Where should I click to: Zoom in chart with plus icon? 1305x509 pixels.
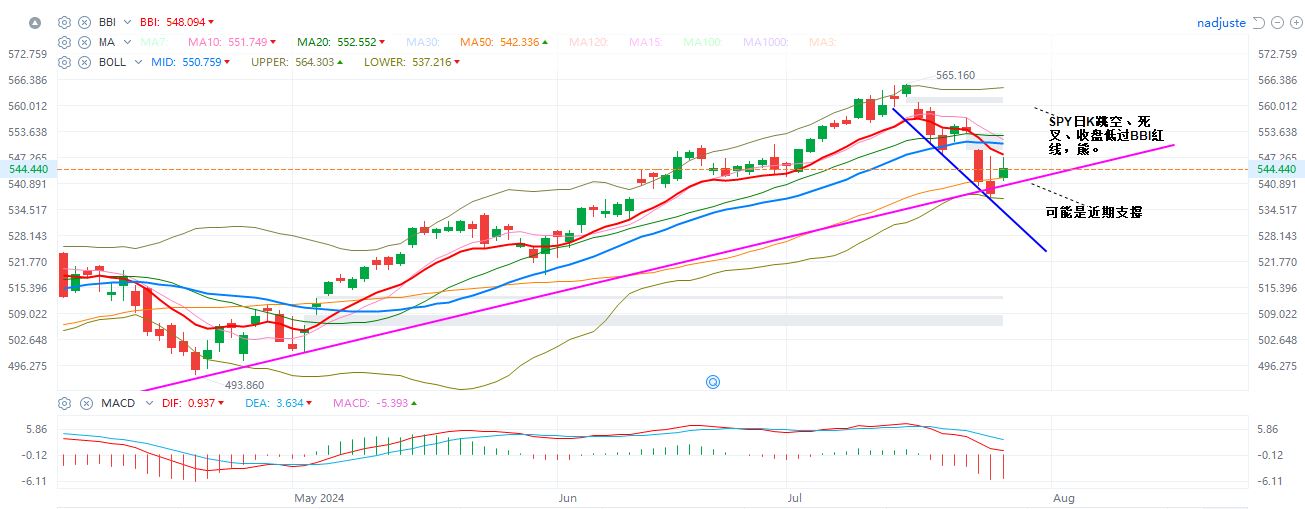tap(1294, 22)
